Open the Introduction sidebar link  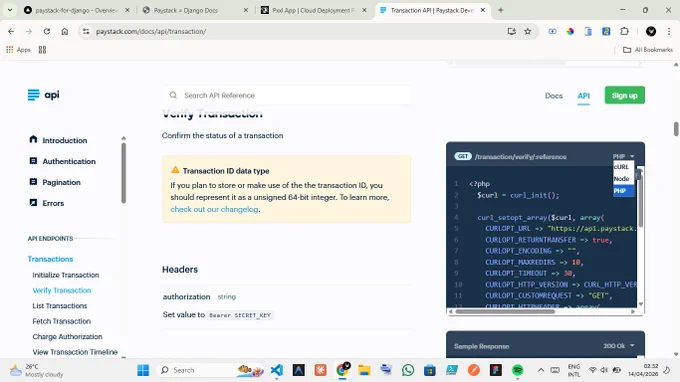(x=65, y=140)
